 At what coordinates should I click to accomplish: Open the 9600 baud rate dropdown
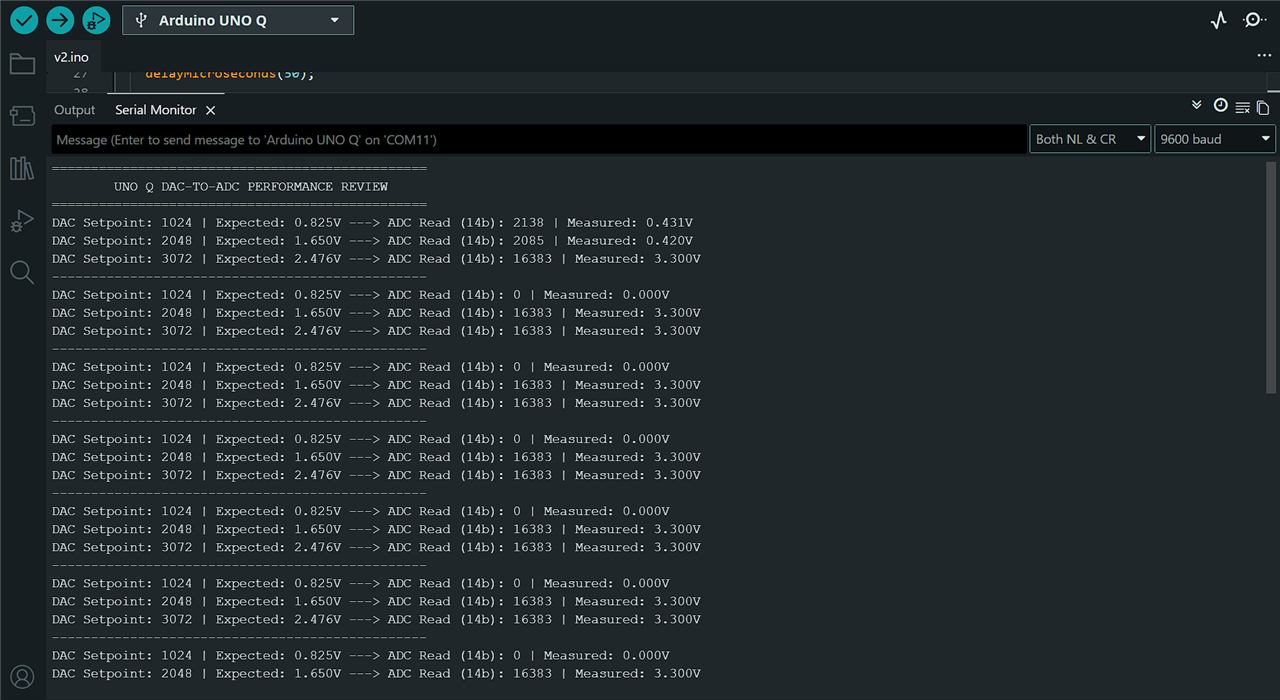1215,139
